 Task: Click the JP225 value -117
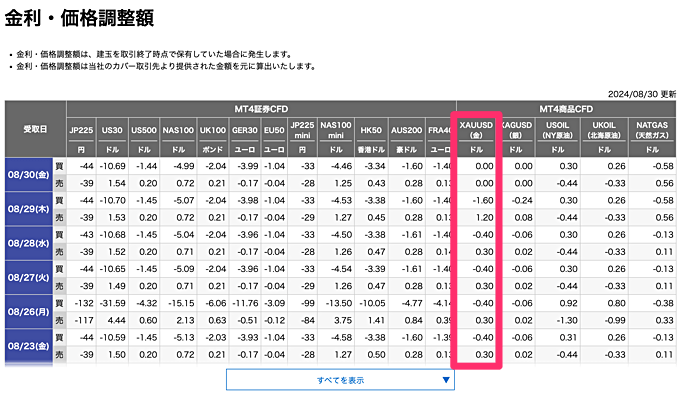tap(85, 321)
